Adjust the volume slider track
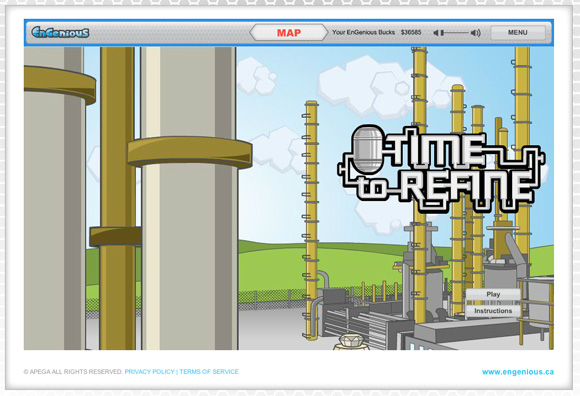The image size is (580, 396). (455, 33)
